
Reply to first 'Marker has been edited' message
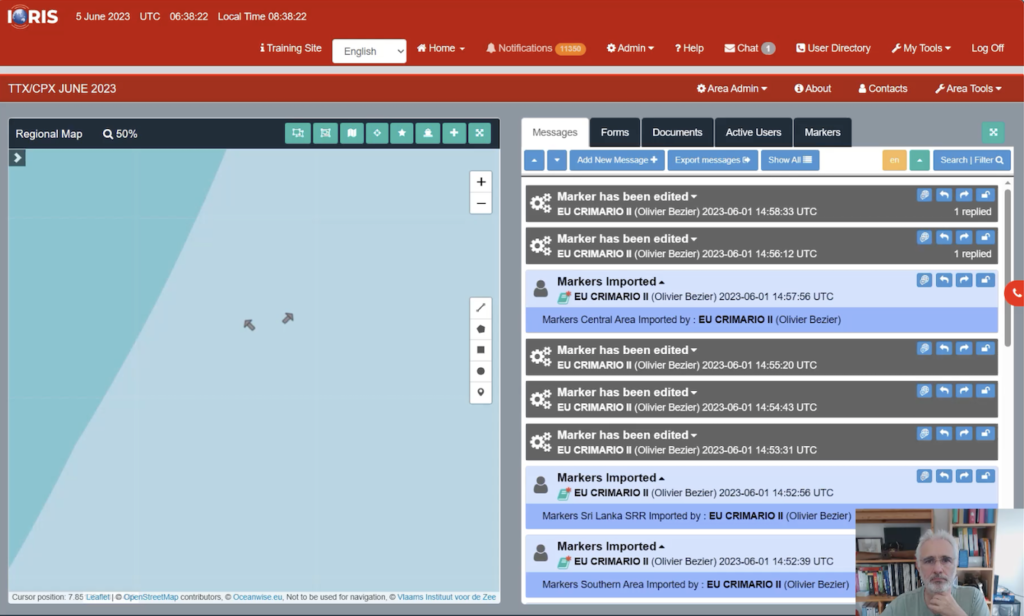pyautogui.click(x=944, y=195)
